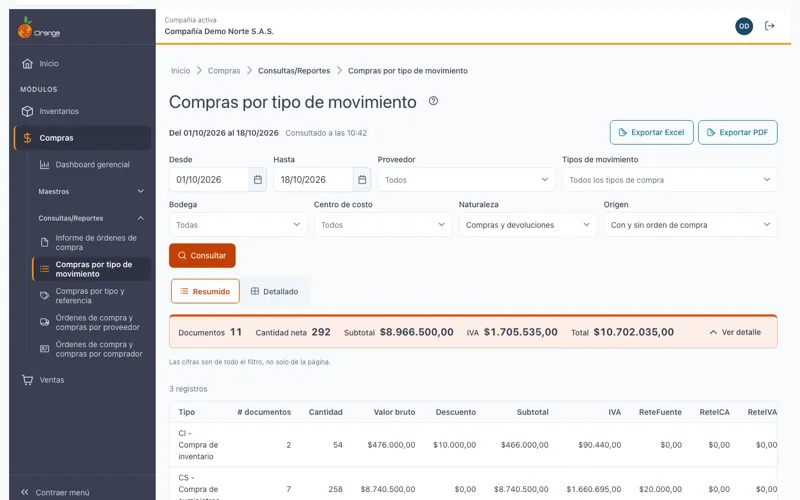Open the Origen dropdown
This screenshot has height=500, width=800.
coord(690,224)
